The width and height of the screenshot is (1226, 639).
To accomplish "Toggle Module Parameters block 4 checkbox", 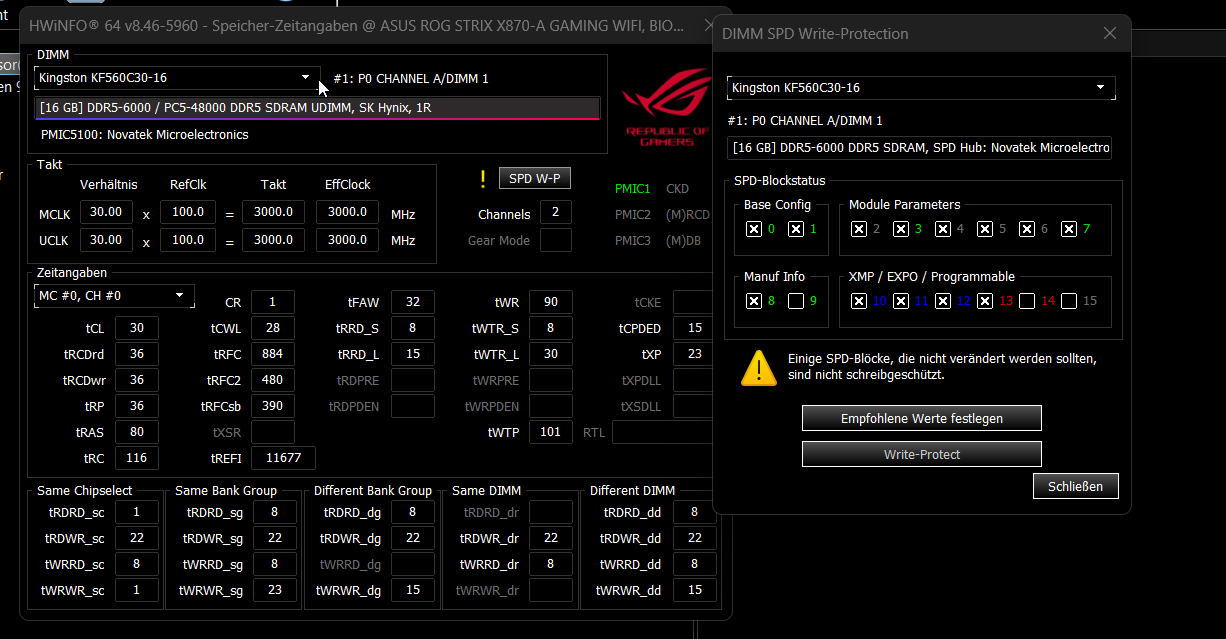I will 943,229.
